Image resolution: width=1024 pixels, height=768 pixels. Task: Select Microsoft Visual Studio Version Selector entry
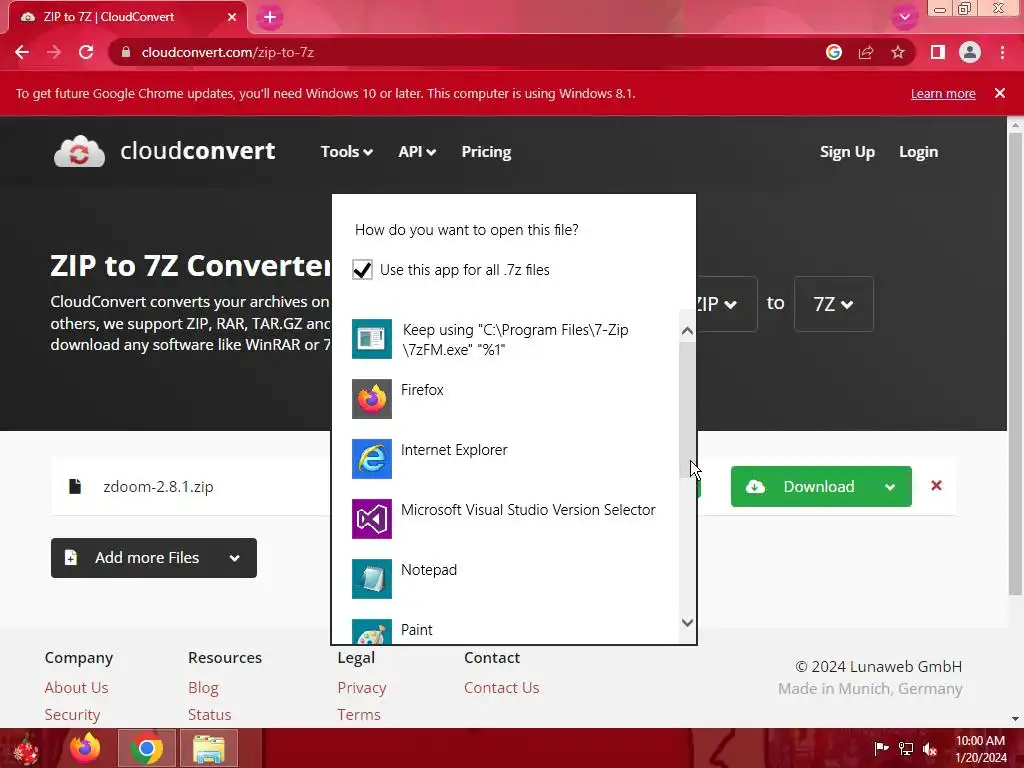(x=528, y=510)
